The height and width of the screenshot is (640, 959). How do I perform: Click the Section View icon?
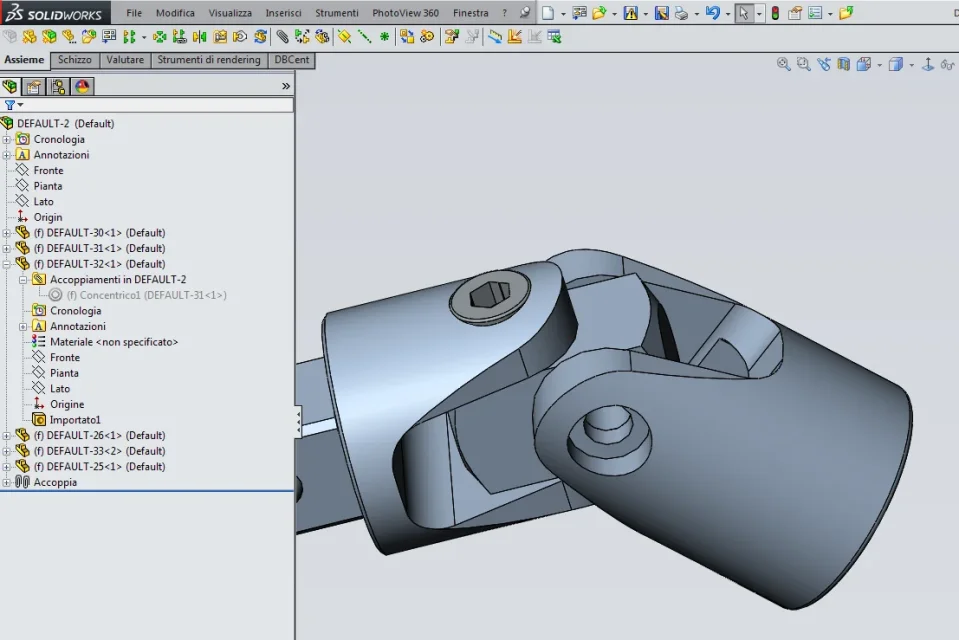(843, 64)
